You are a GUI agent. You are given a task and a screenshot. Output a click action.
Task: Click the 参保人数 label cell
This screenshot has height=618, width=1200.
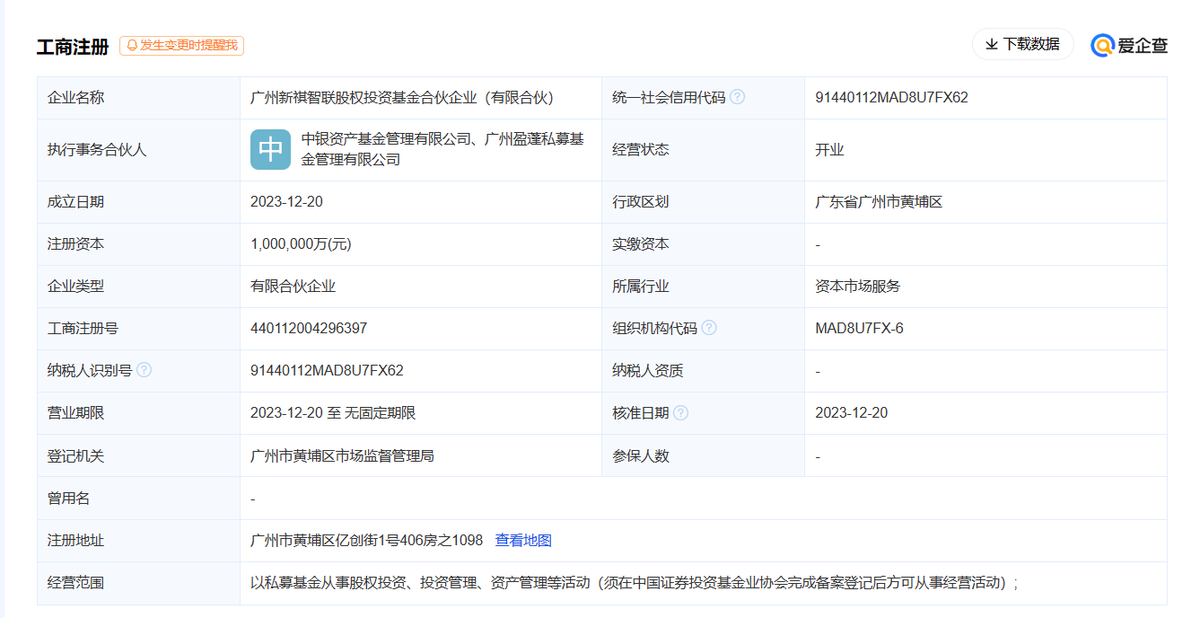[x=703, y=456]
